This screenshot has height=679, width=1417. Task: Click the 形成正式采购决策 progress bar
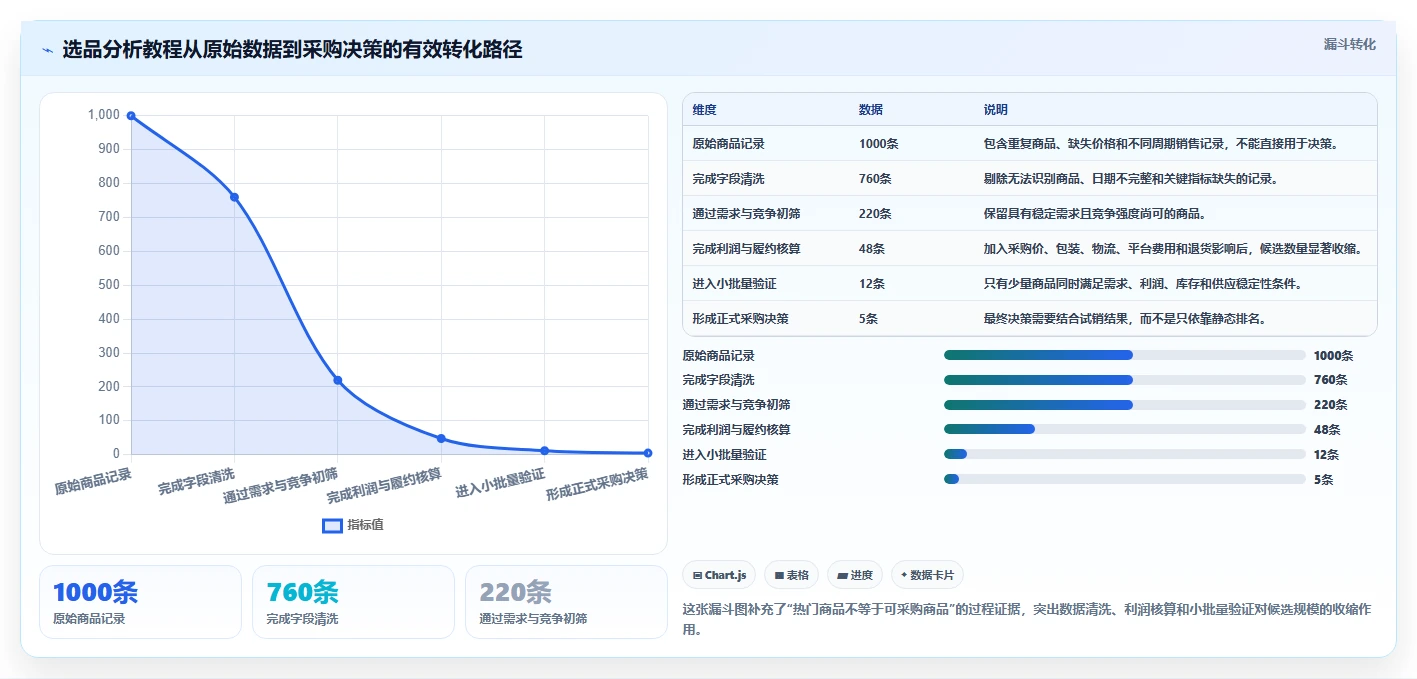pos(1125,480)
